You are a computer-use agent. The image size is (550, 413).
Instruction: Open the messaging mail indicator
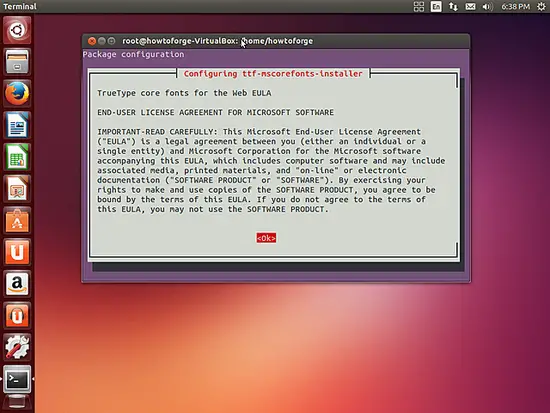(470, 6)
